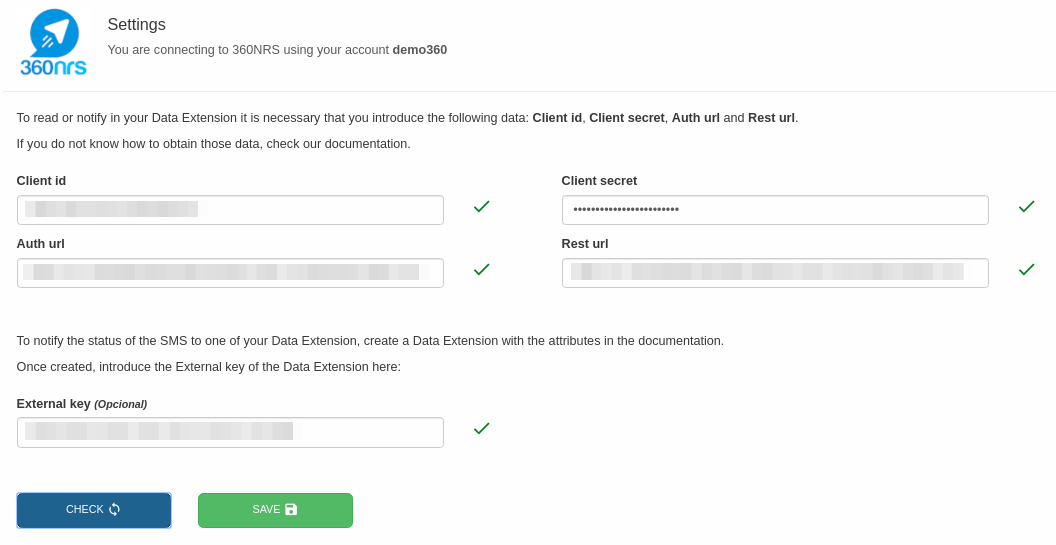Click the green checkmark beside Client secret
This screenshot has width=1056, height=545.
(x=1026, y=206)
